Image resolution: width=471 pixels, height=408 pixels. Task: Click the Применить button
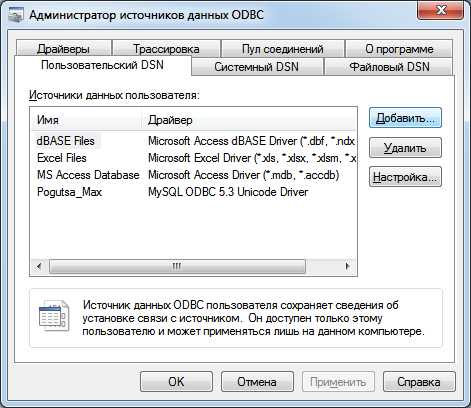338,382
